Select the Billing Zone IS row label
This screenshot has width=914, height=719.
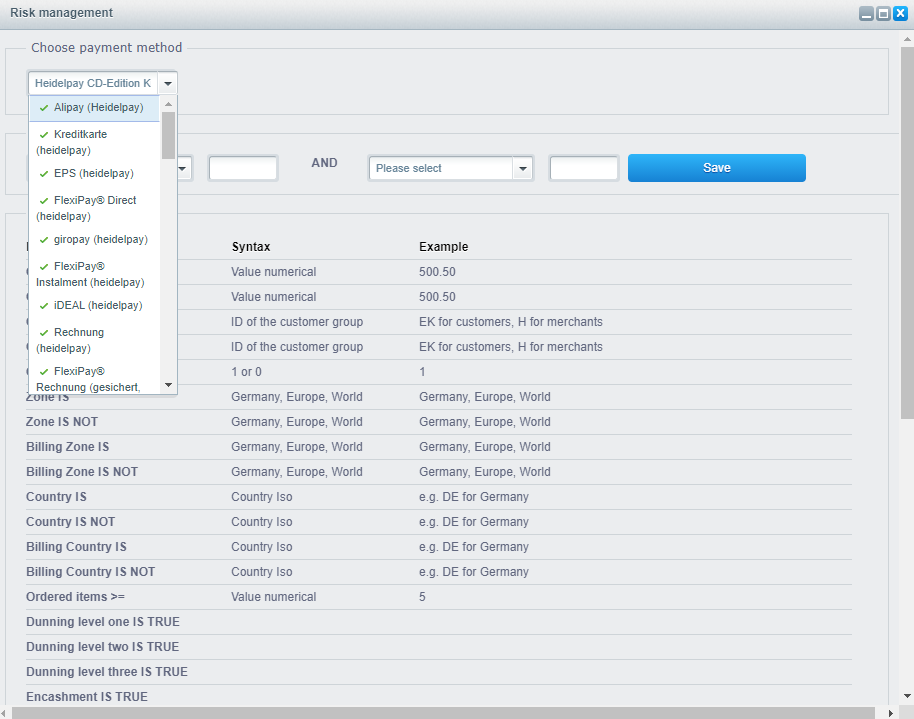coord(68,447)
